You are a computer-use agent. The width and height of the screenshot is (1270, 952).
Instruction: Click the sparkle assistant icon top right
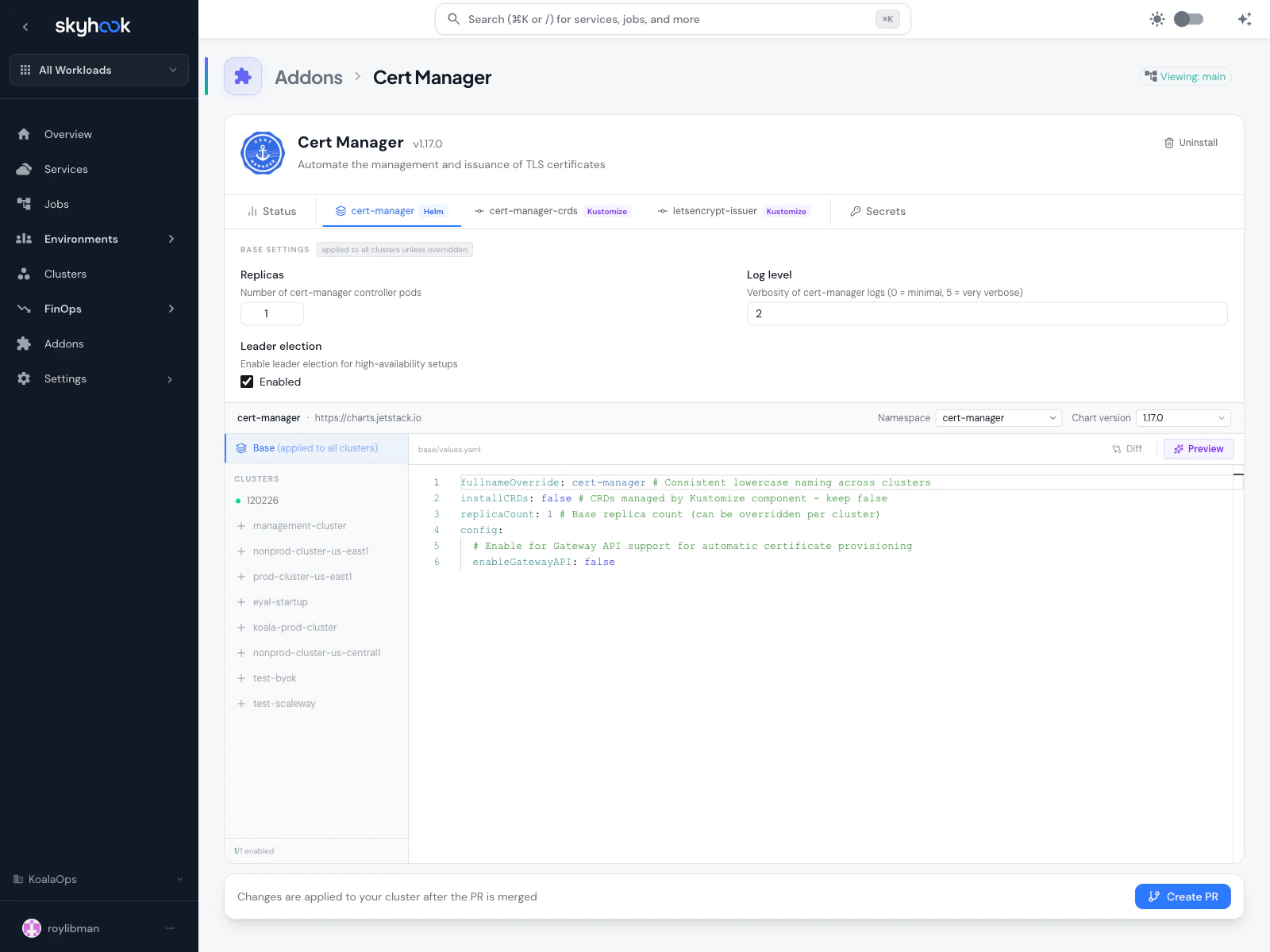pyautogui.click(x=1244, y=18)
